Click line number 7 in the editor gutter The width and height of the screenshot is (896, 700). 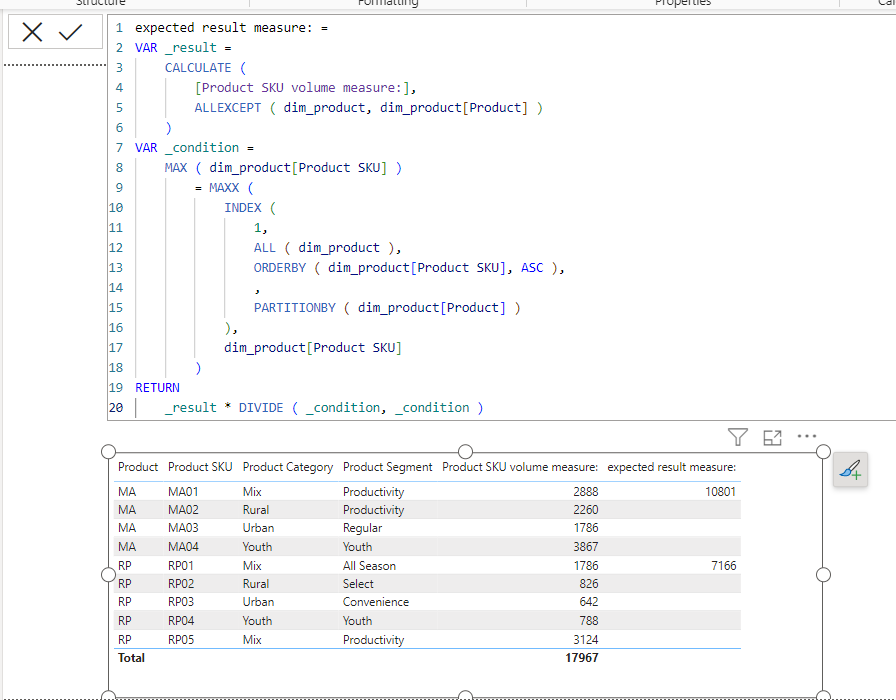119,148
